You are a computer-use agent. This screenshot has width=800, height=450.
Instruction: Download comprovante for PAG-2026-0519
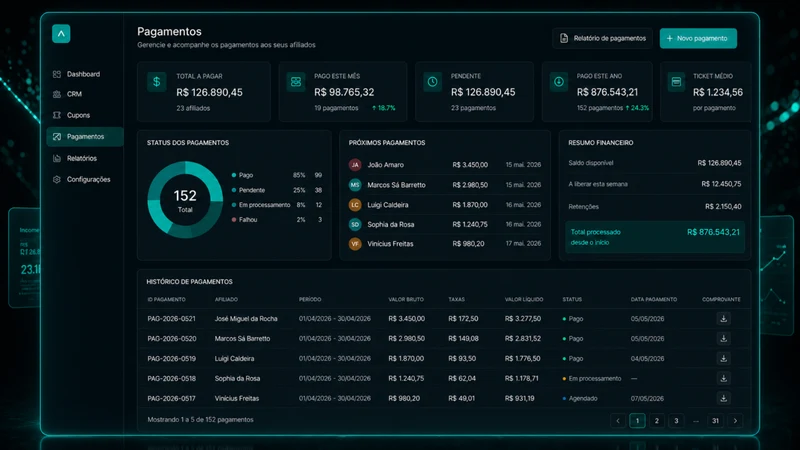coord(723,358)
